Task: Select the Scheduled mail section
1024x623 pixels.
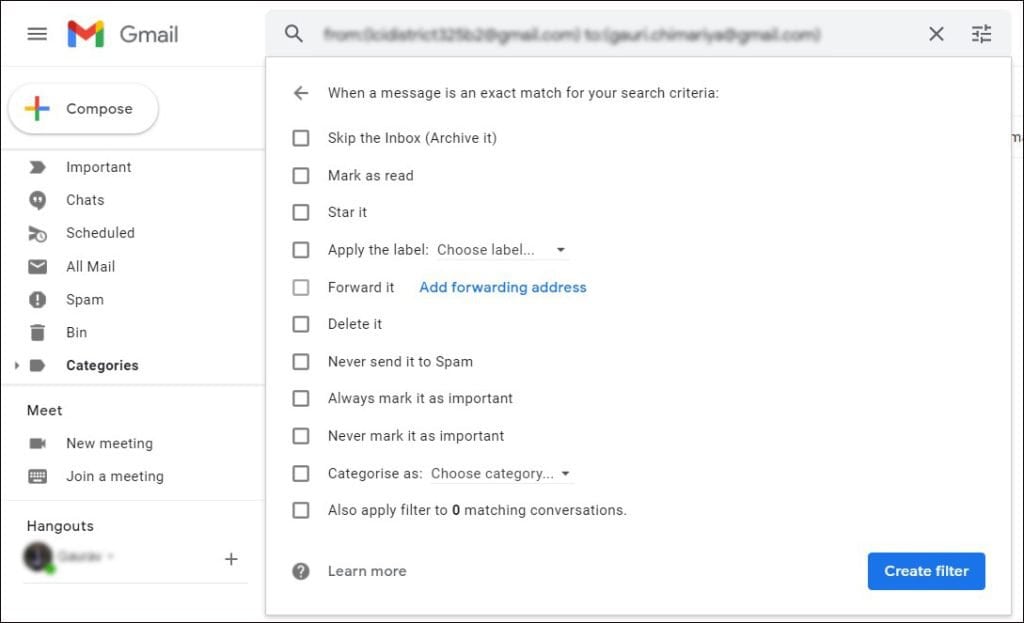Action: [x=100, y=232]
